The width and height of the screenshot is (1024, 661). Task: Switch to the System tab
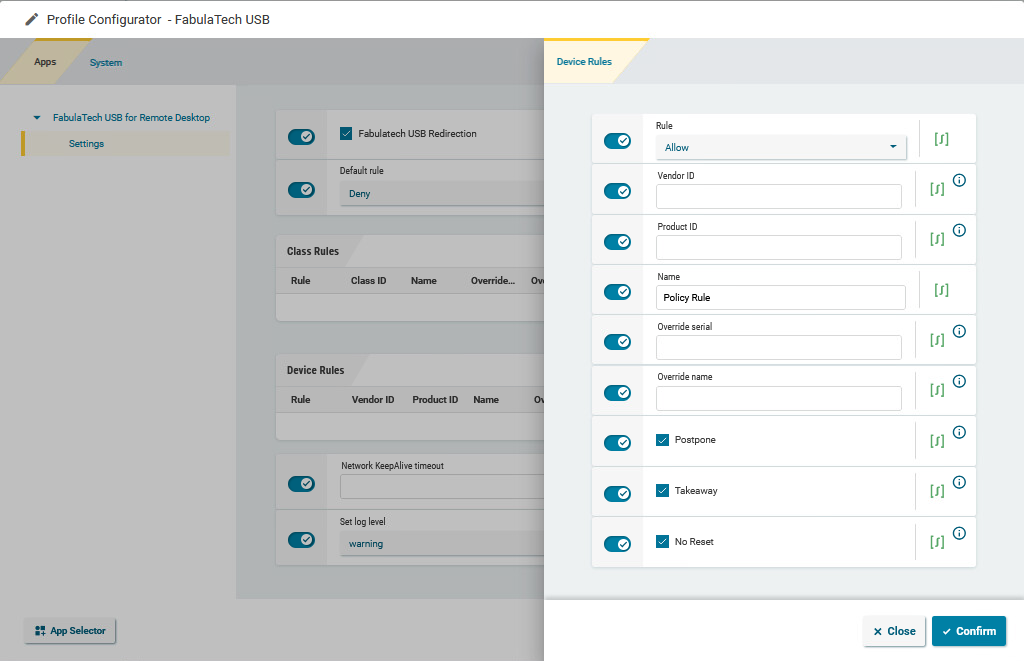(106, 63)
